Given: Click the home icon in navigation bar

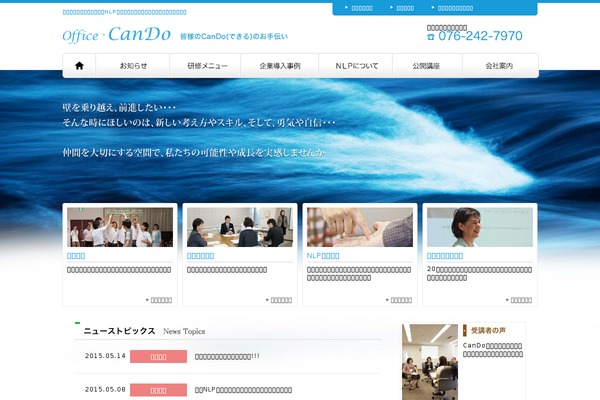Looking at the screenshot, I should pyautogui.click(x=79, y=66).
